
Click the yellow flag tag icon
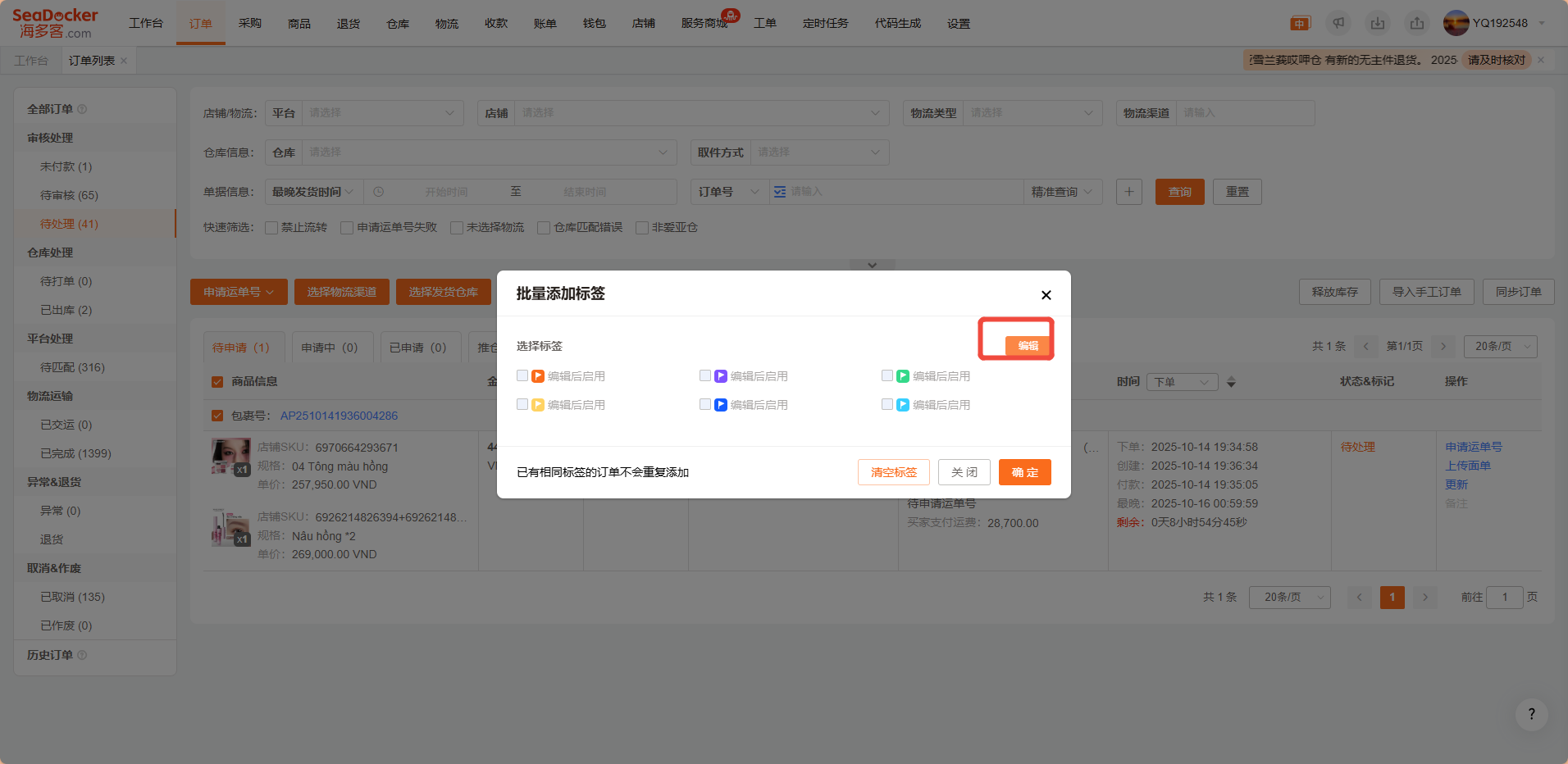(538, 405)
